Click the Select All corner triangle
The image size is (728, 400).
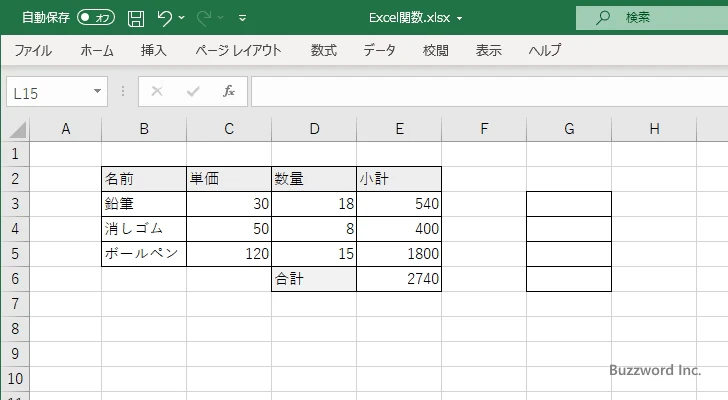click(x=18, y=129)
